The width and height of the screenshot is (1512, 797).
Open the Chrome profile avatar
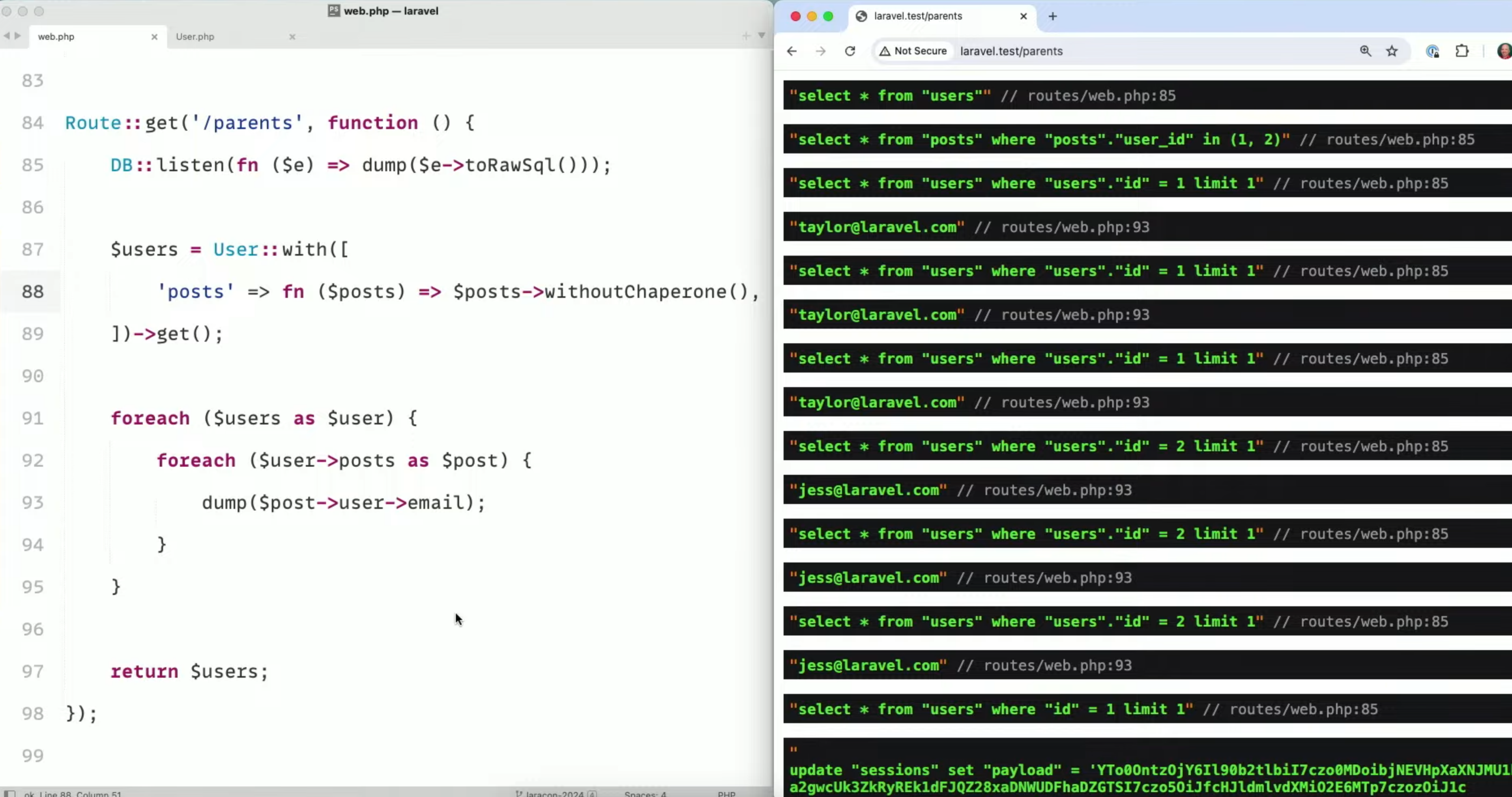[x=1504, y=51]
